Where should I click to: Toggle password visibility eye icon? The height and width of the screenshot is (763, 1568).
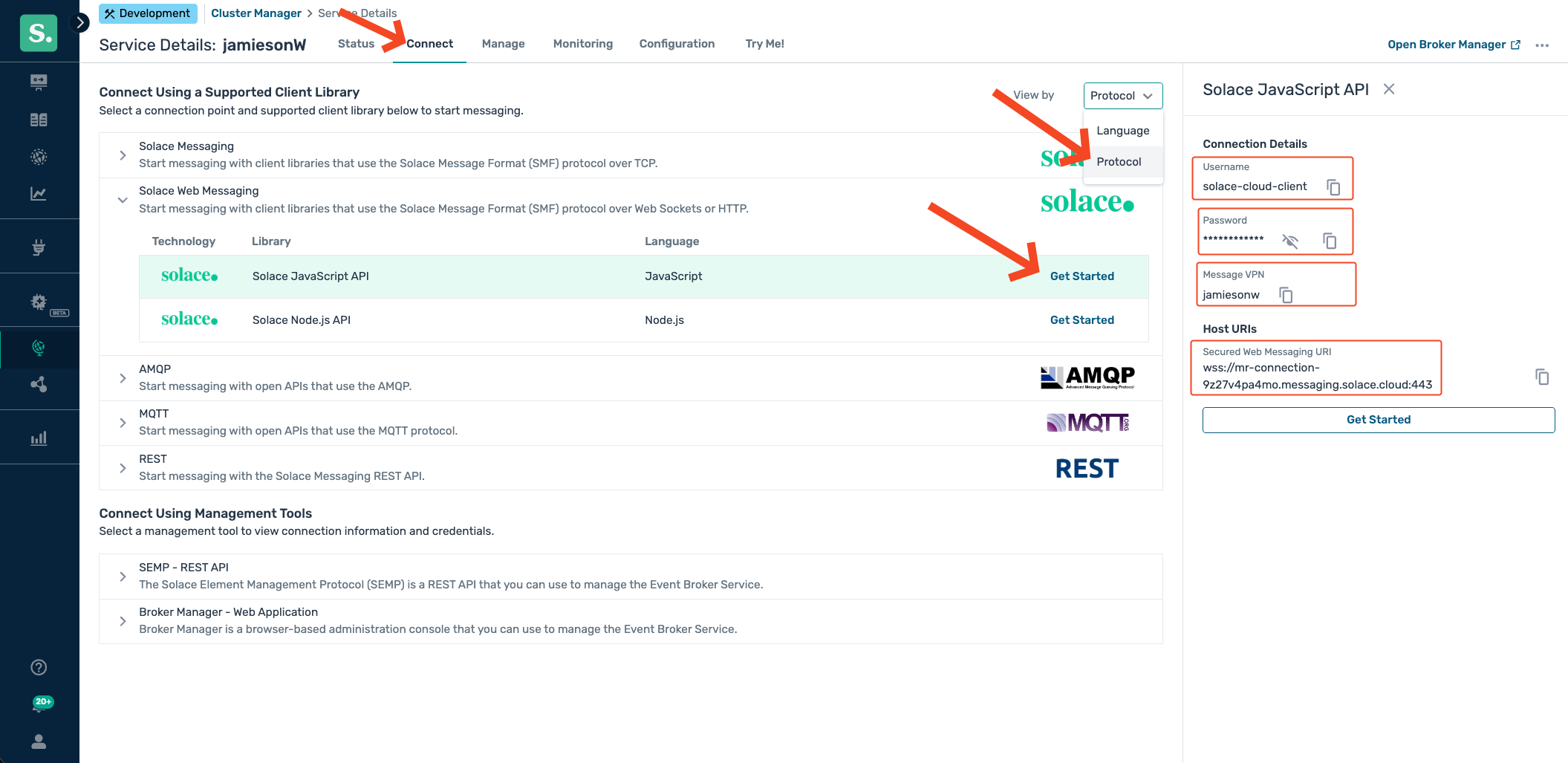[x=1290, y=241]
